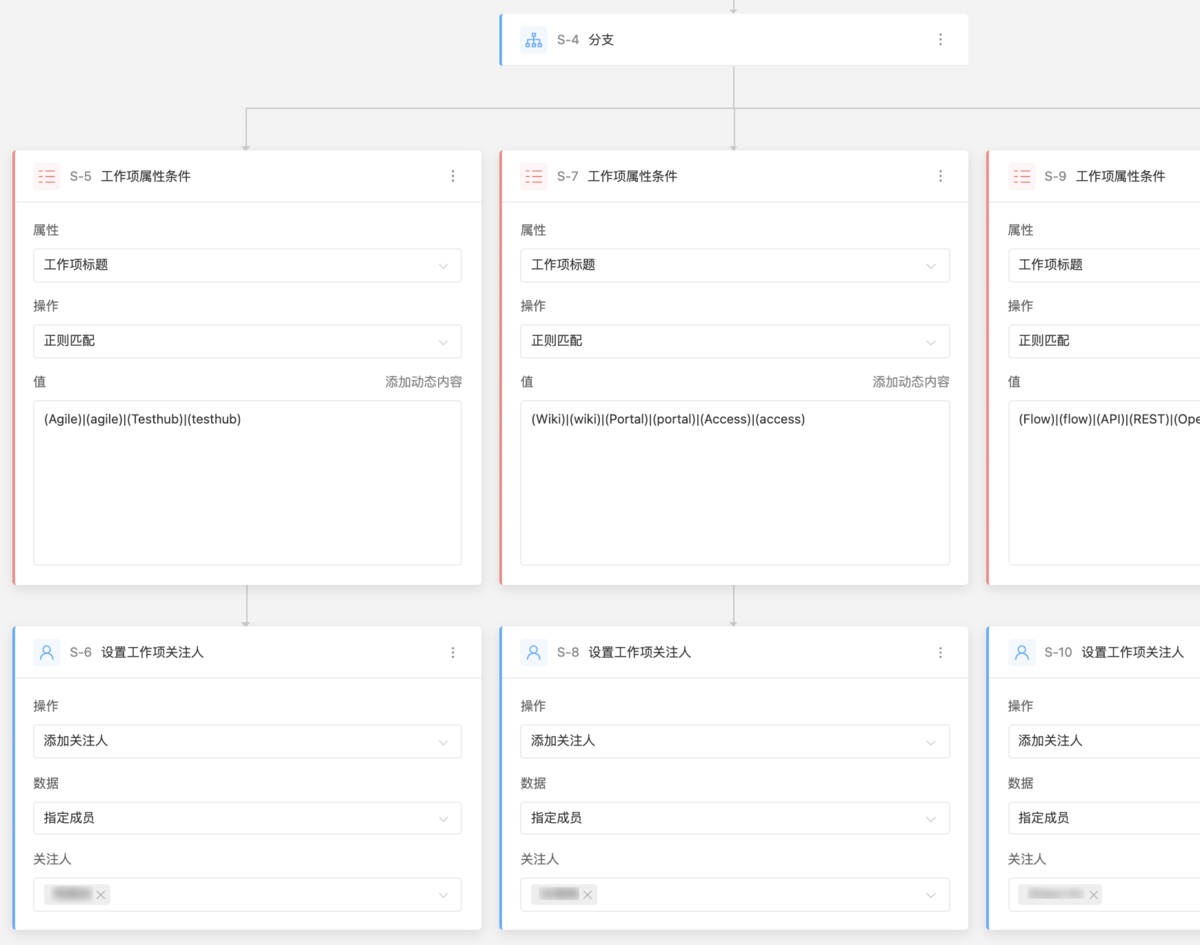The width and height of the screenshot is (1200, 945).
Task: Click the regex value textarea on S-5
Action: [246, 480]
